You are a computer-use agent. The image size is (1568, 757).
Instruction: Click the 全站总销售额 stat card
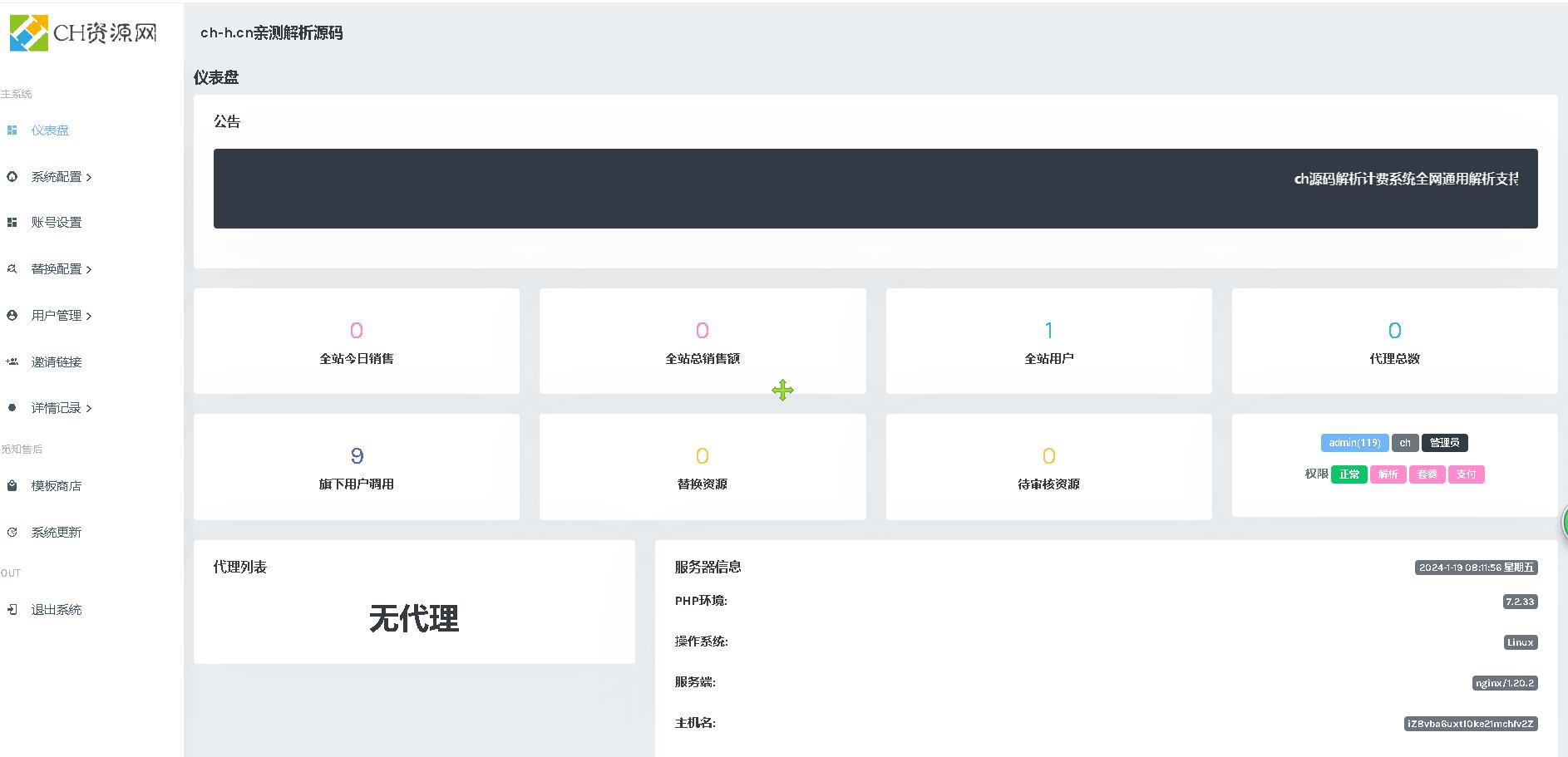[x=703, y=341]
